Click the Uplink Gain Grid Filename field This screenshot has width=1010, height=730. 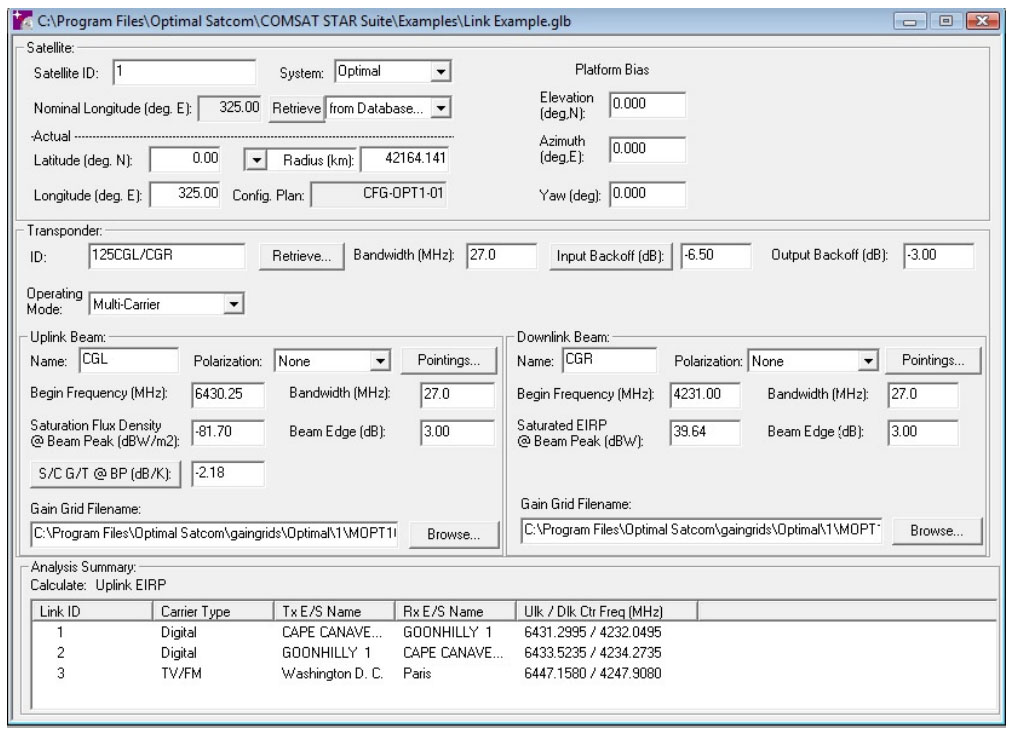click(214, 534)
